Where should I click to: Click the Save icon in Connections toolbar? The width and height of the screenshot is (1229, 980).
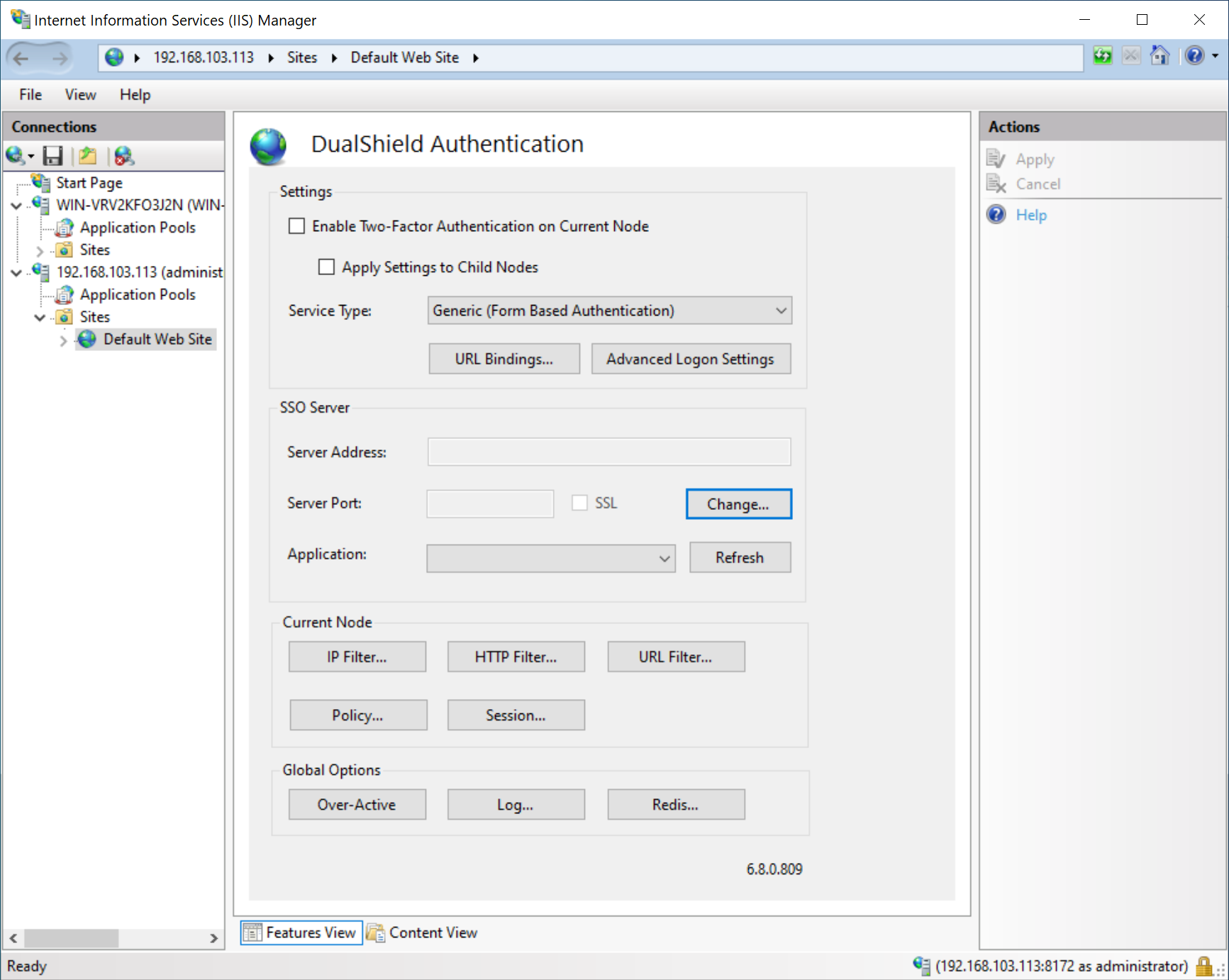53,155
